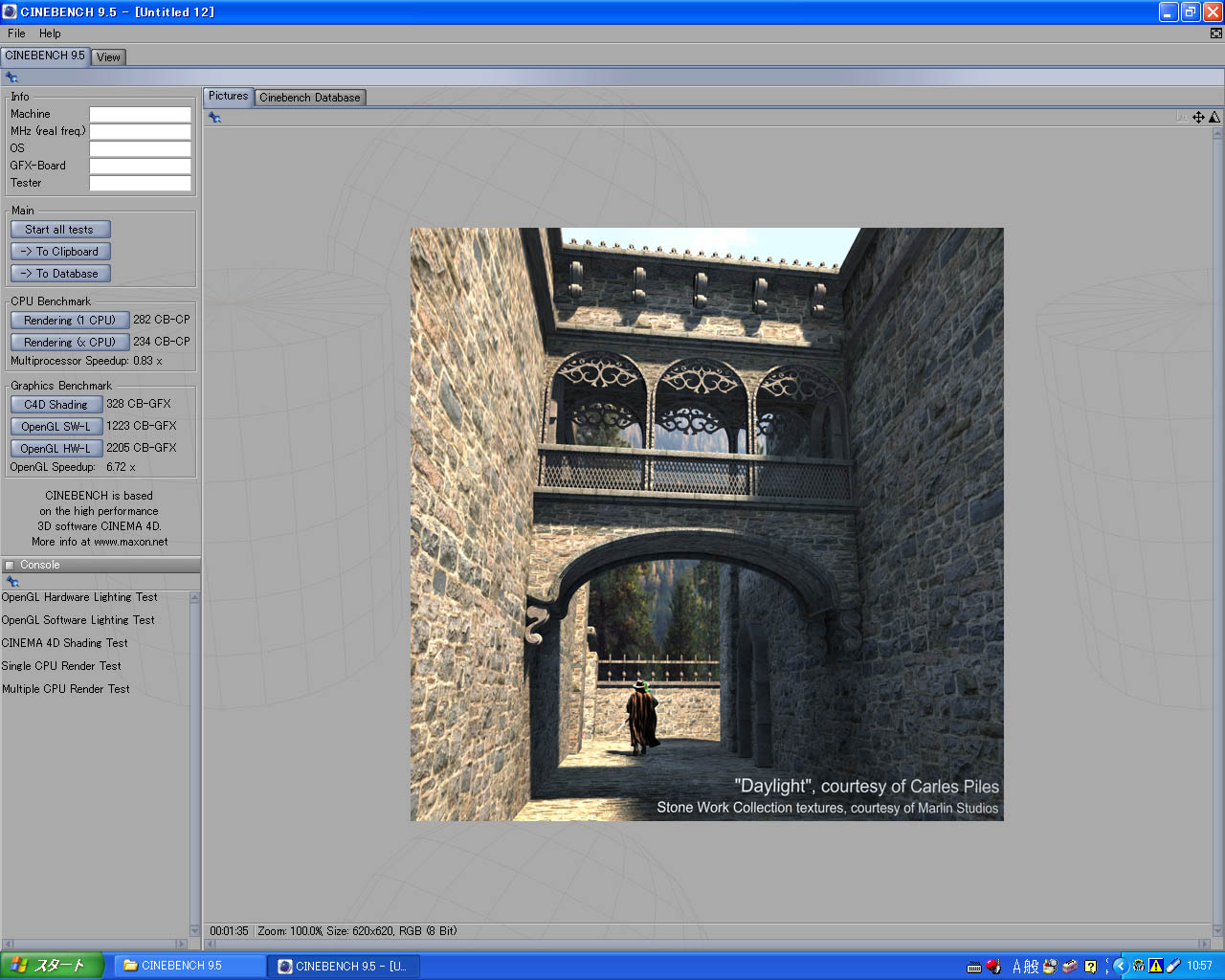
Task: Click the 282 CB-CP result value
Action: point(162,320)
